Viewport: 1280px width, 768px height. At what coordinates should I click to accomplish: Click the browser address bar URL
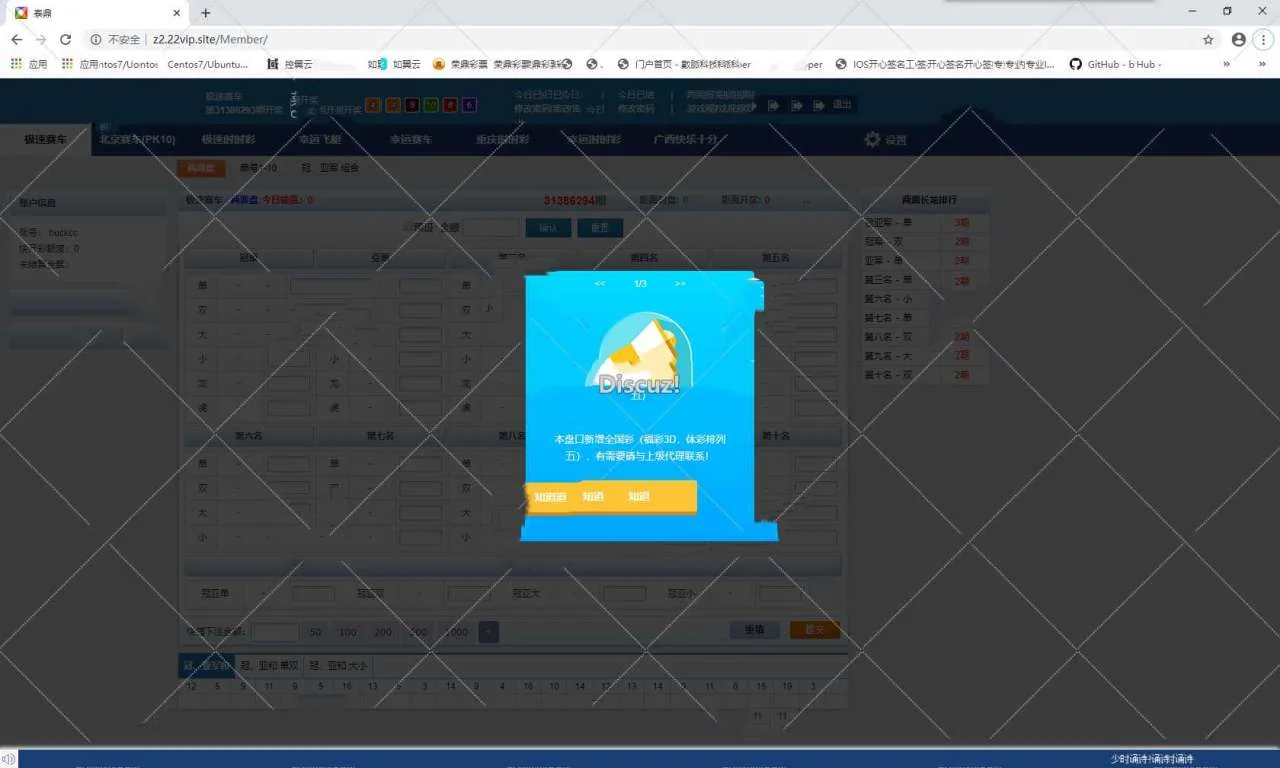coord(210,40)
